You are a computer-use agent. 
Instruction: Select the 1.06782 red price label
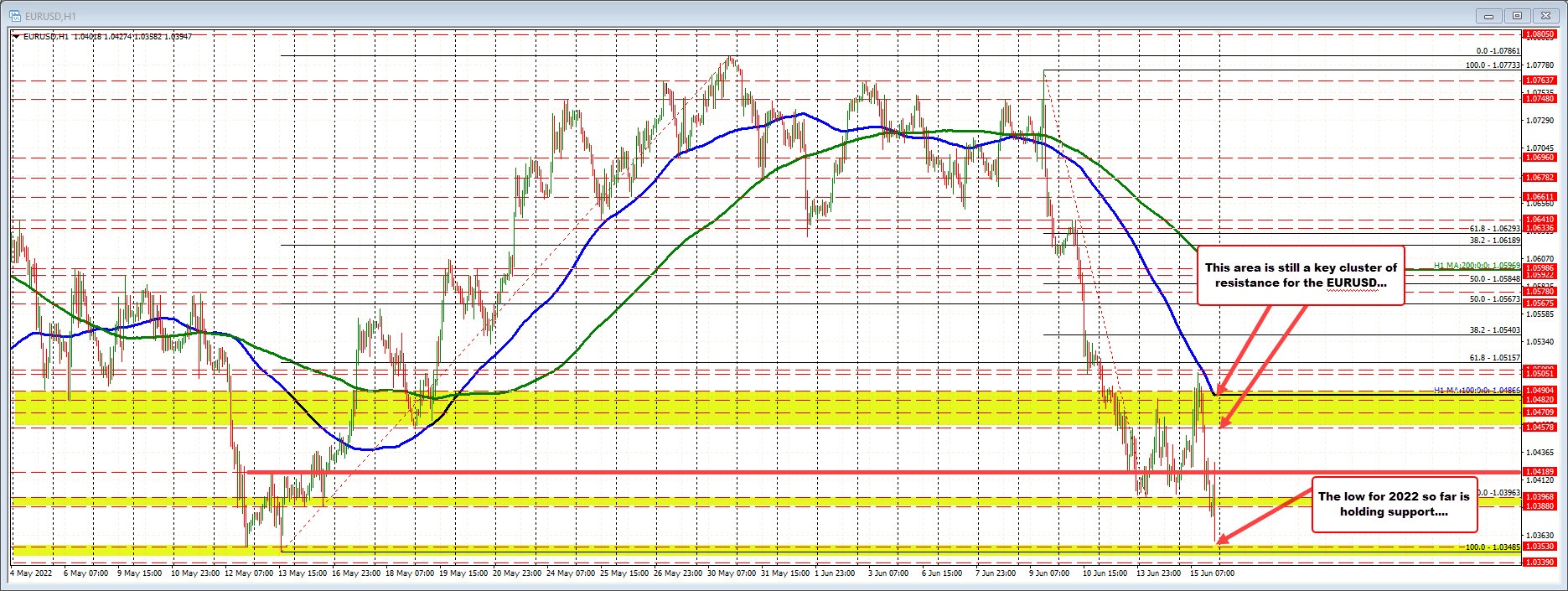tap(1540, 177)
